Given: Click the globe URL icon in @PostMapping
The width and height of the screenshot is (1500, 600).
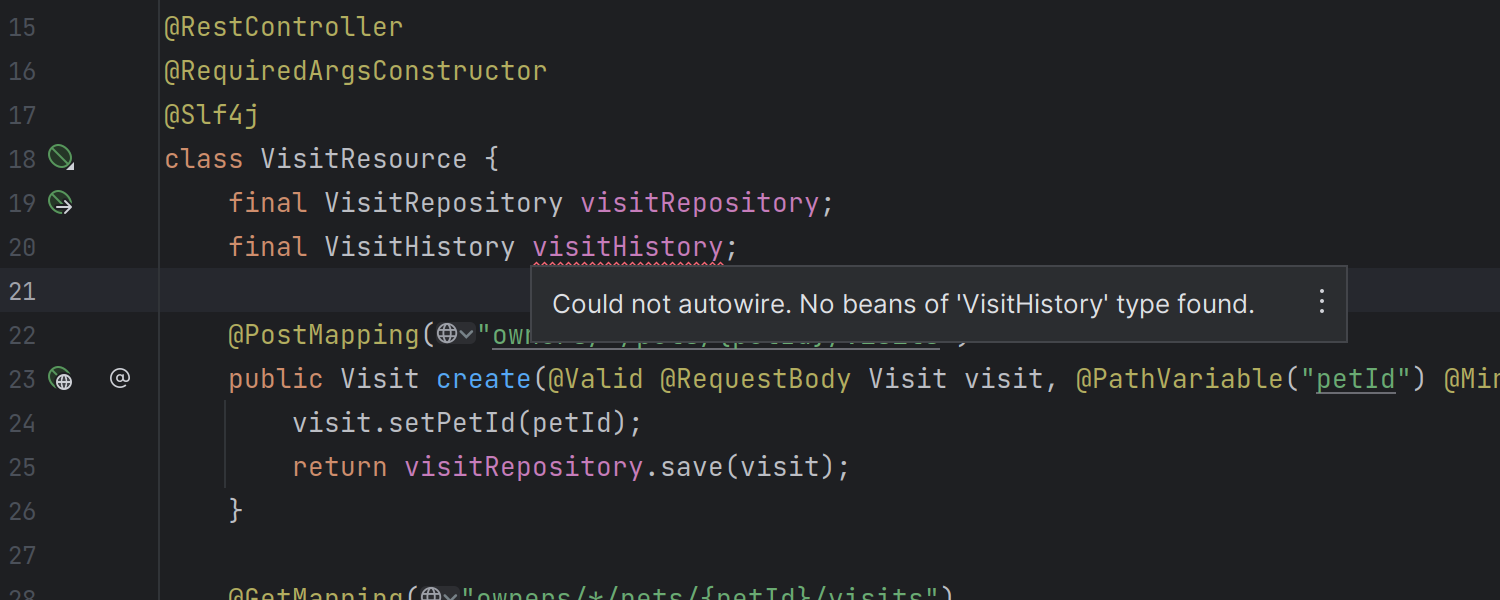Looking at the screenshot, I should pos(447,334).
